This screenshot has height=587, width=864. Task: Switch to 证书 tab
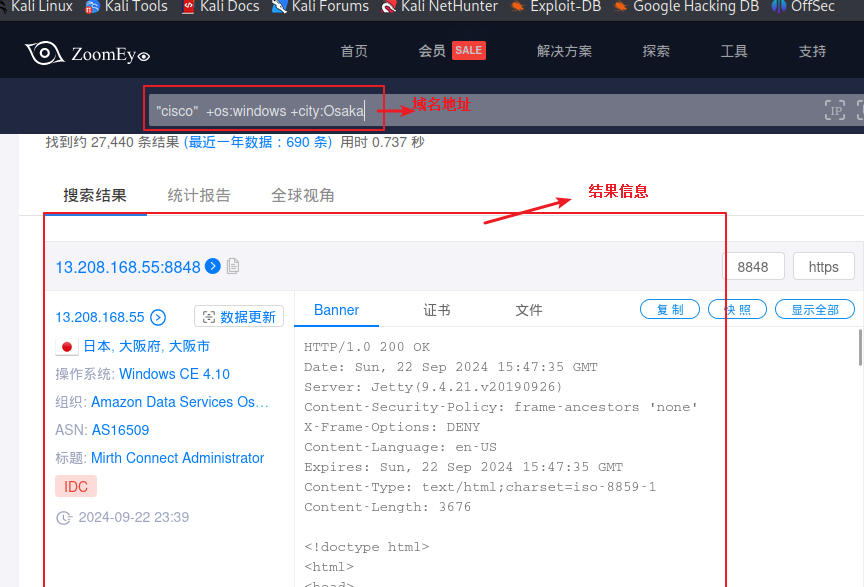pos(437,310)
